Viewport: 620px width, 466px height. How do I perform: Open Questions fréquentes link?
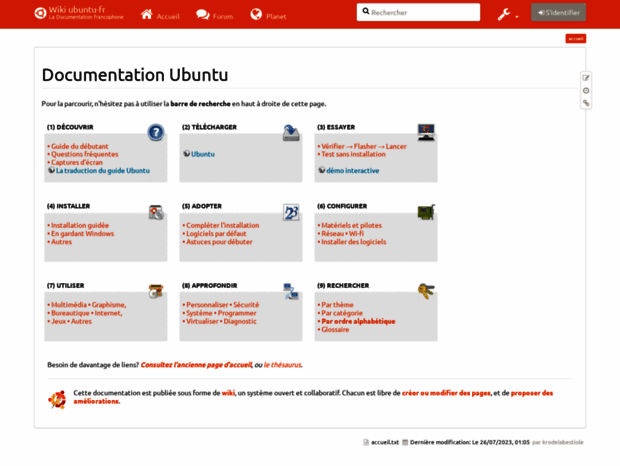[85, 154]
